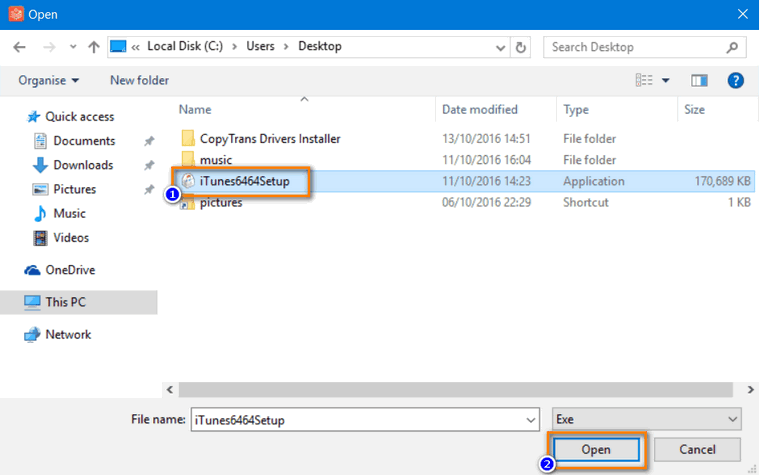Change the view layout icon

[644, 80]
